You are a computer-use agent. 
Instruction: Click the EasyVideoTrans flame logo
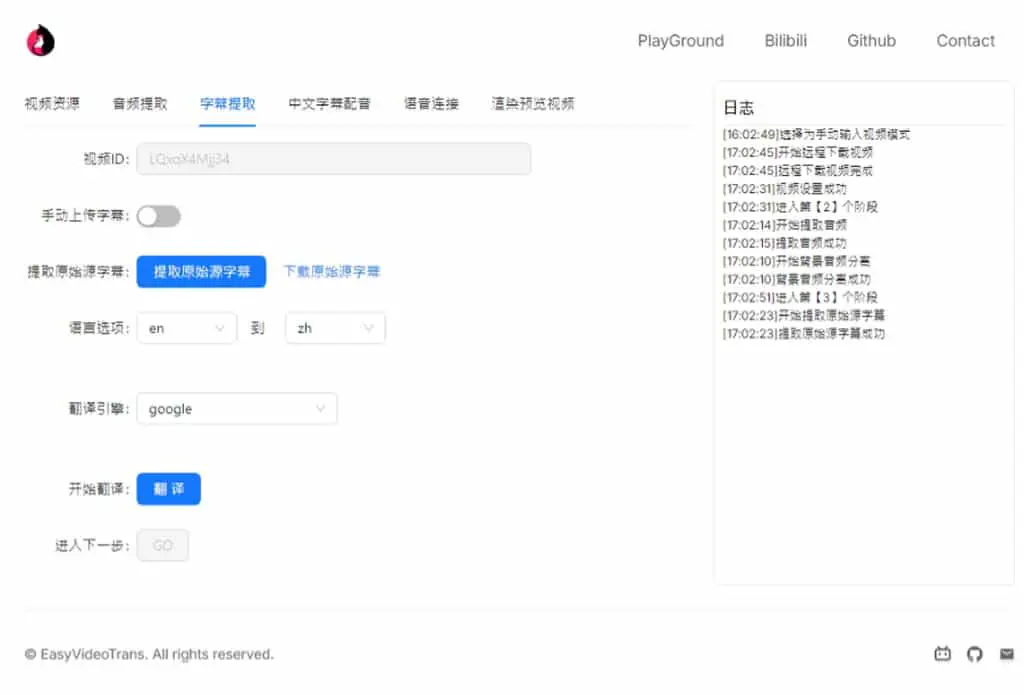click(x=40, y=40)
